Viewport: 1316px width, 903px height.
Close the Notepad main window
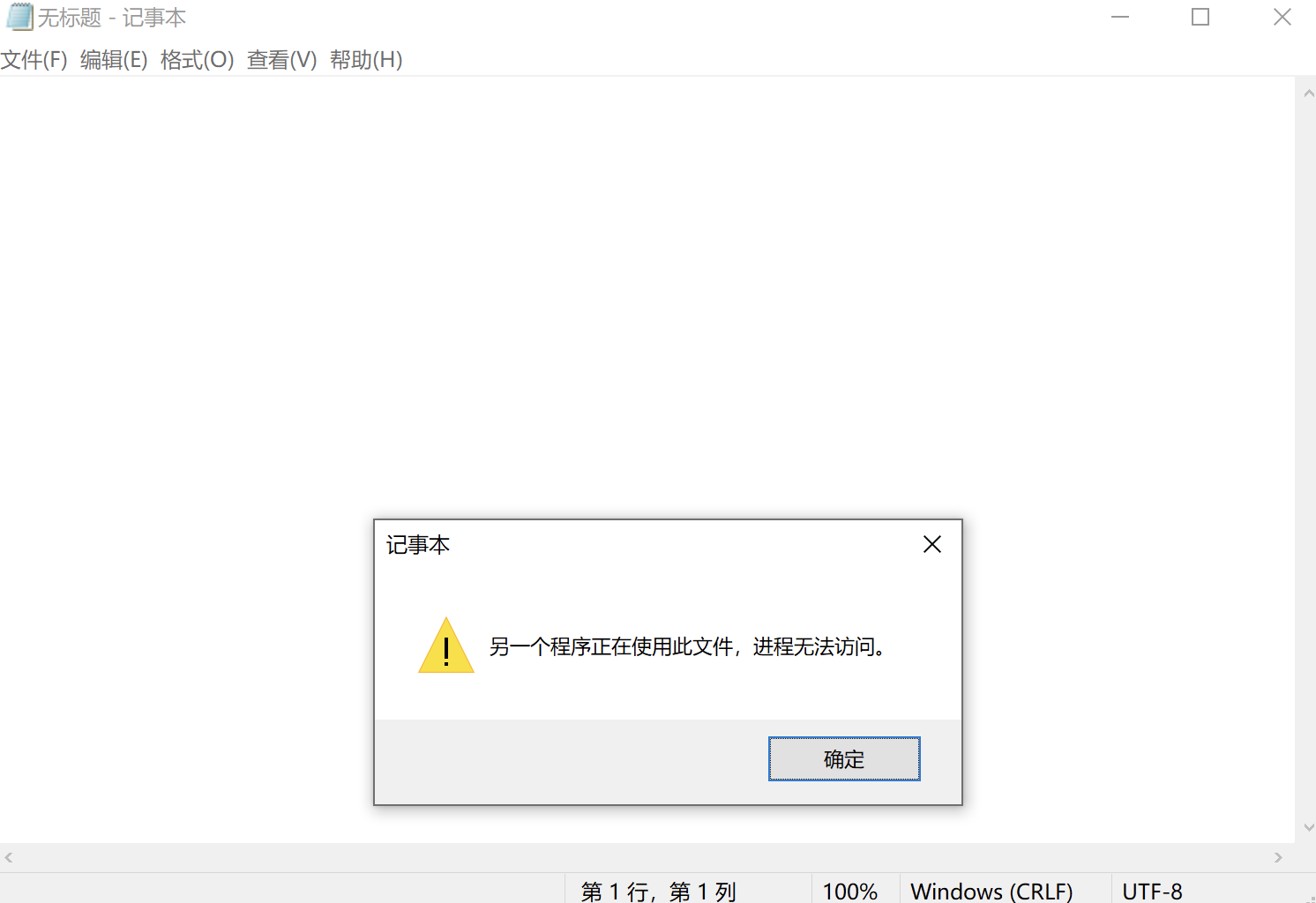[1282, 17]
